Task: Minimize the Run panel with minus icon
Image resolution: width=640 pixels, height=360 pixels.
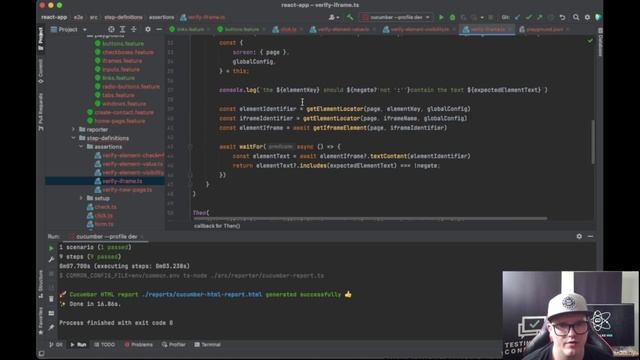Action: pos(590,236)
